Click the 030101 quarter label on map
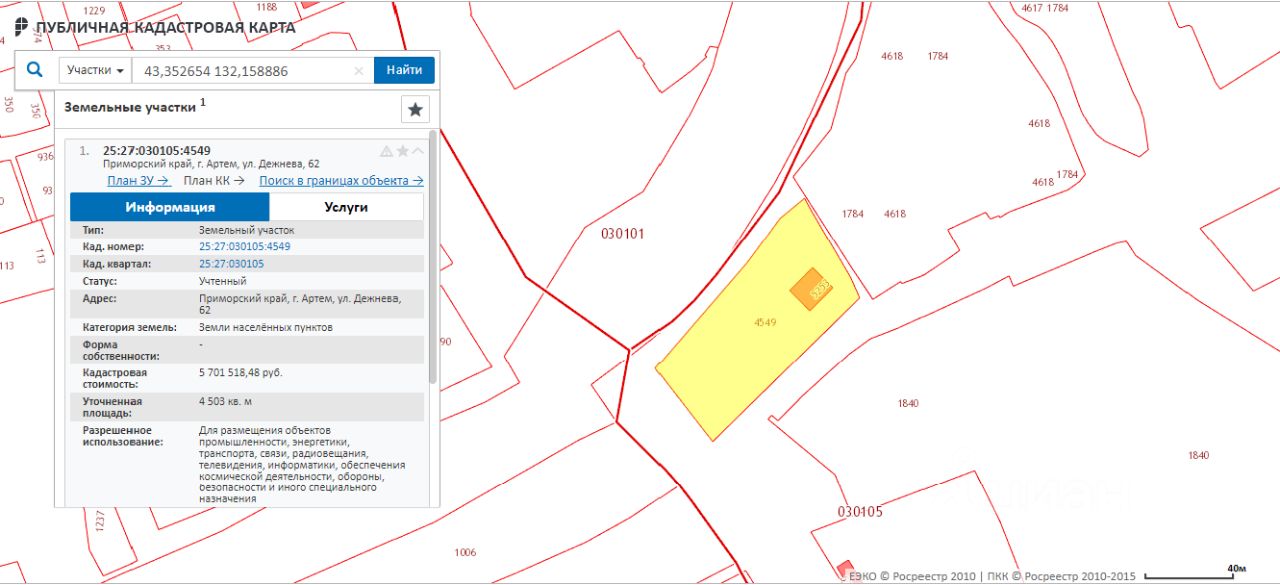Image resolution: width=1280 pixels, height=585 pixels. point(622,234)
